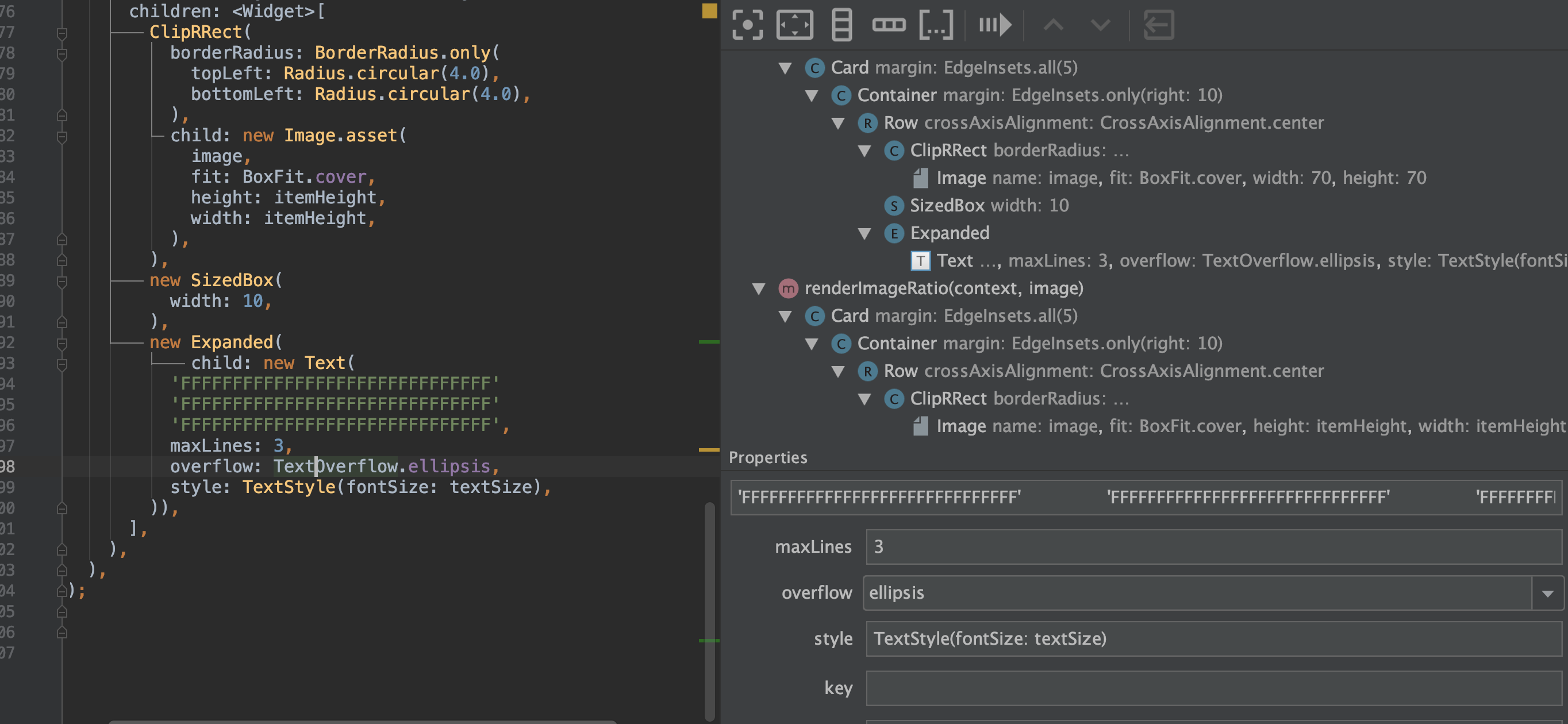This screenshot has height=724, width=1568.
Task: Toggle code fold at ClipRRect line
Action: (62, 32)
